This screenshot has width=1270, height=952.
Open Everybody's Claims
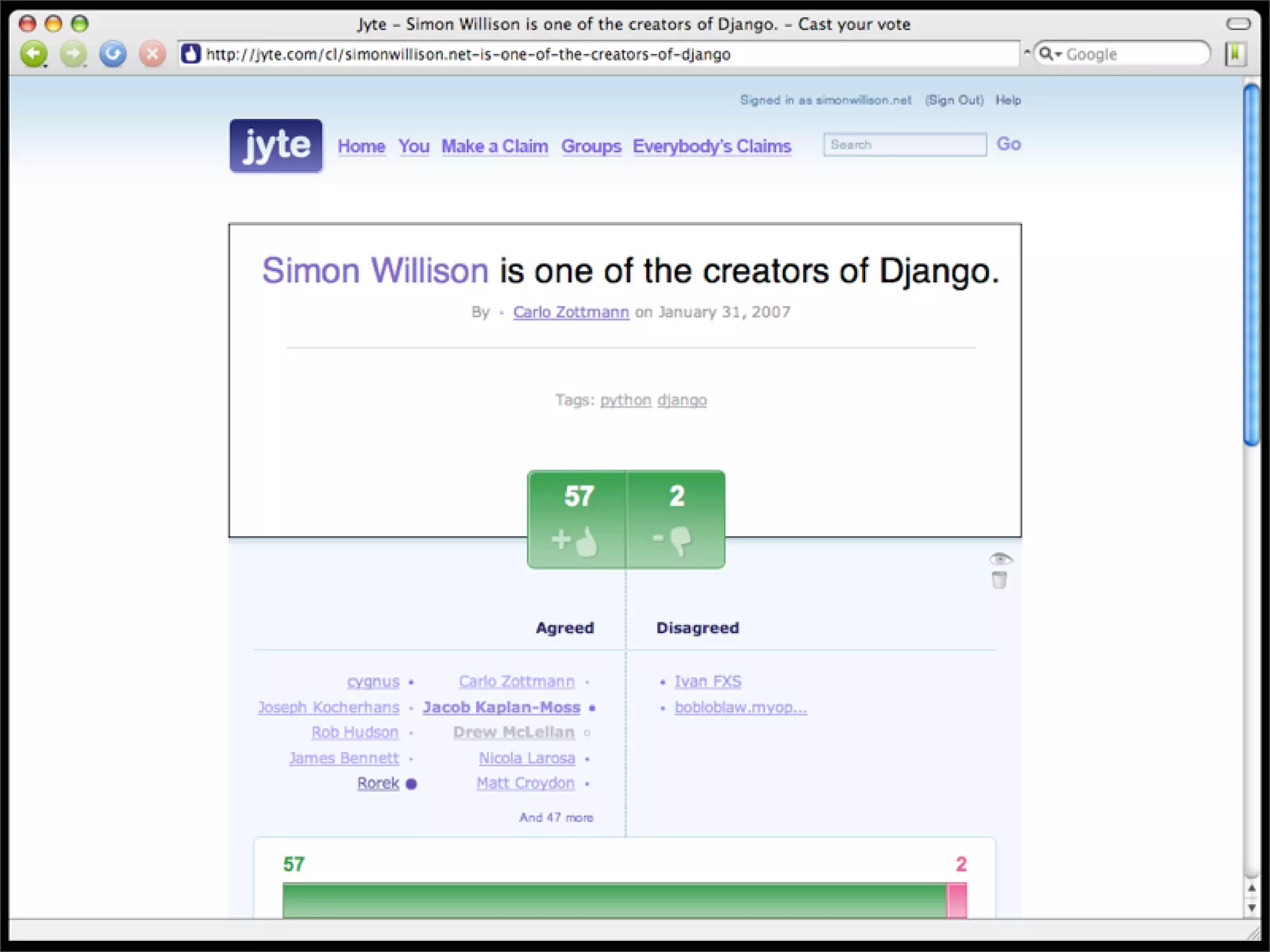[712, 146]
